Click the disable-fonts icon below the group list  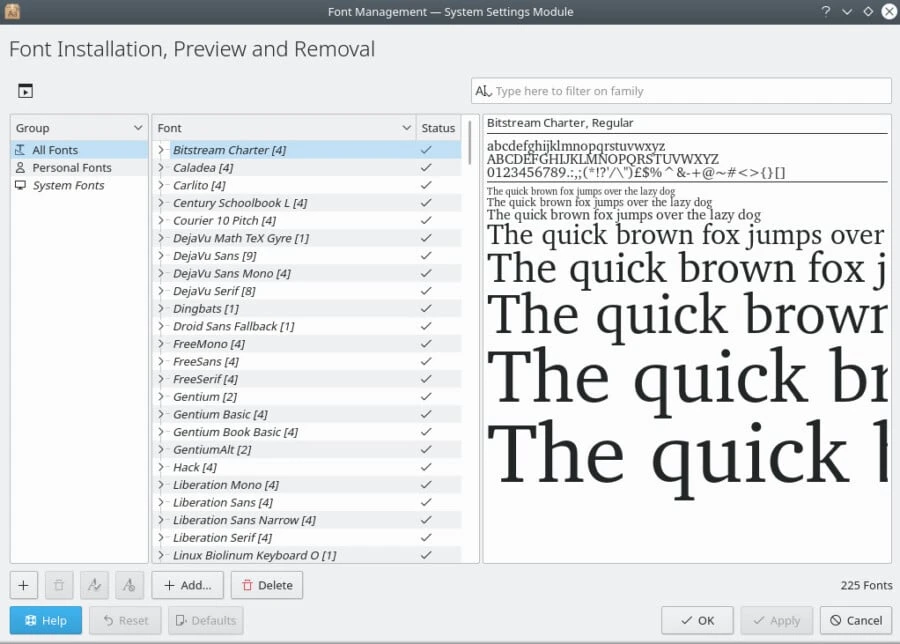[x=129, y=585]
